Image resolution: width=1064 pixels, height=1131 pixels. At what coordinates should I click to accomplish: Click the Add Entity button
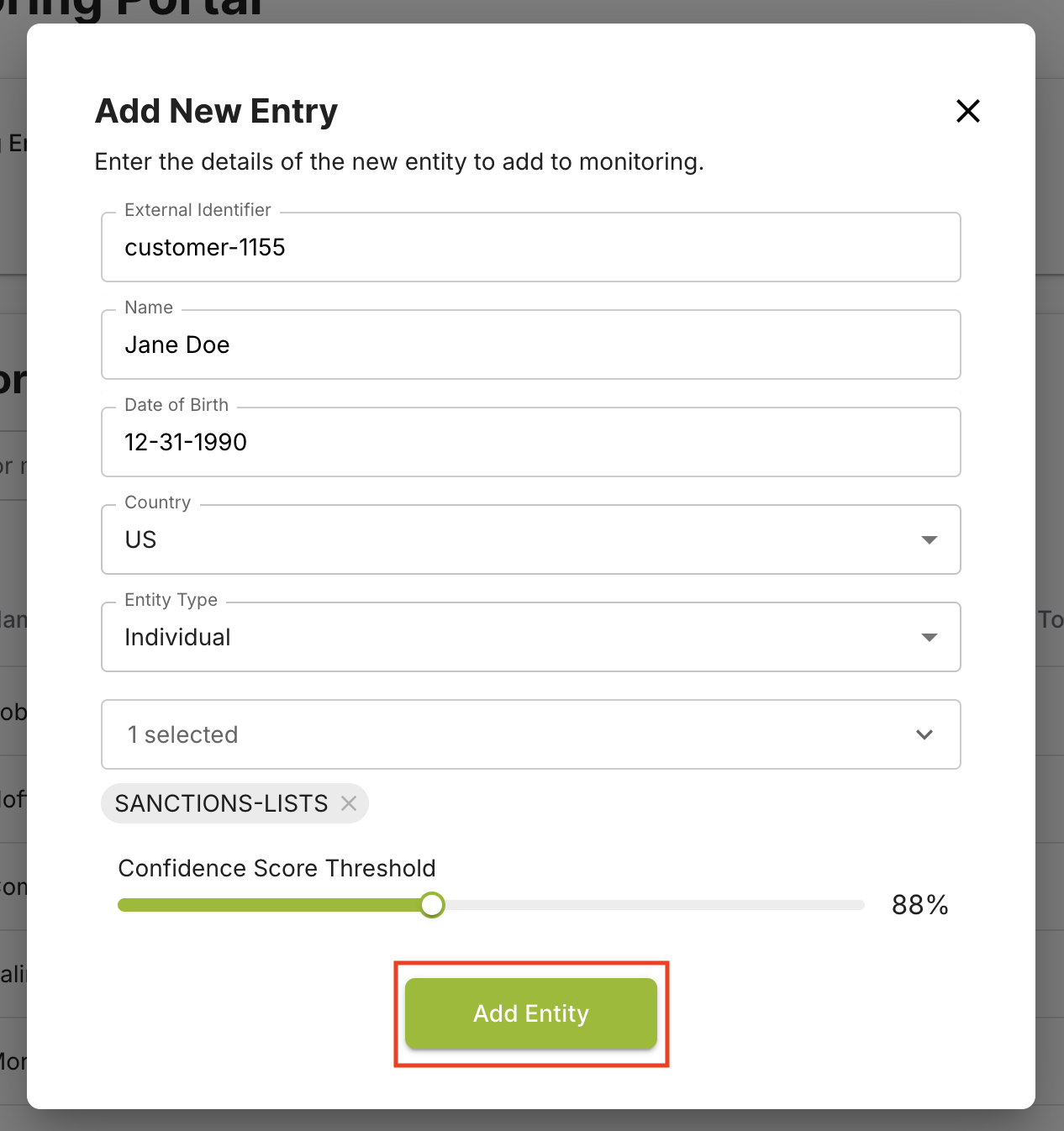click(531, 1013)
